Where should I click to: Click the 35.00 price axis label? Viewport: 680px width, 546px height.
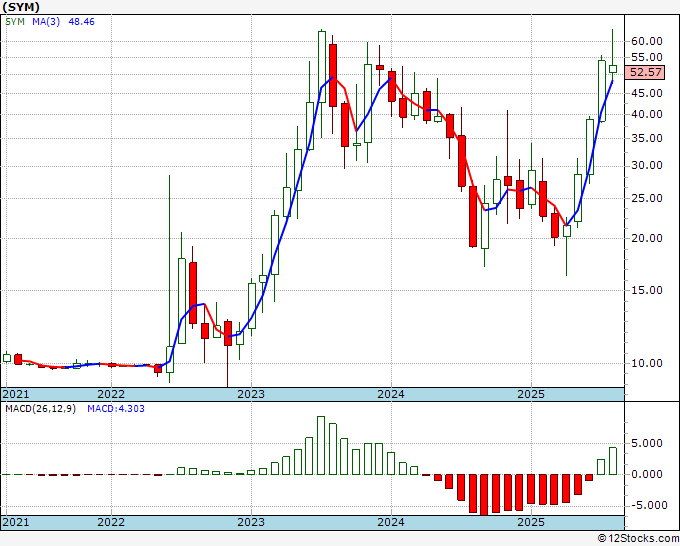(647, 138)
